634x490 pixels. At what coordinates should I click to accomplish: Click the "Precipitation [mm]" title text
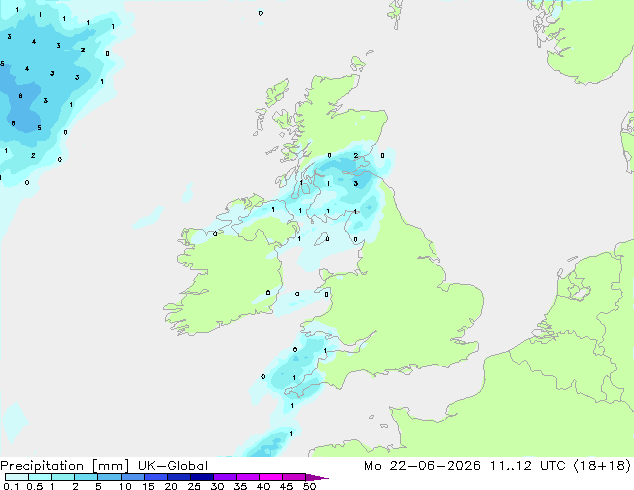pos(64,466)
